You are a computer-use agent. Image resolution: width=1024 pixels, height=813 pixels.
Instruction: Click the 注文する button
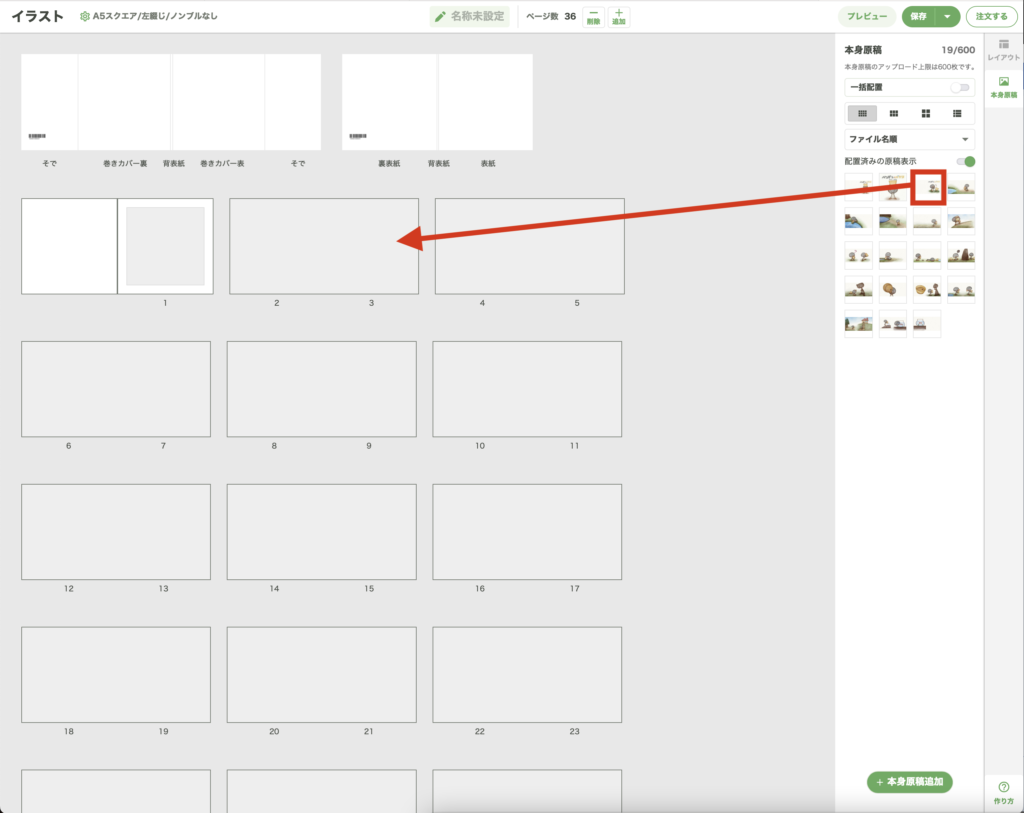(x=991, y=17)
